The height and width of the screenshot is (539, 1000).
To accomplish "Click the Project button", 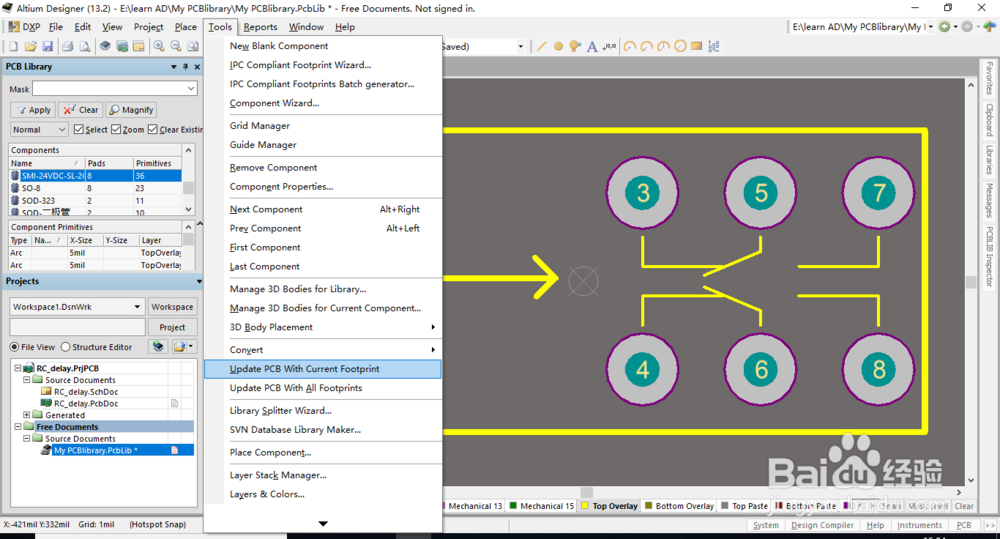I will (x=172, y=327).
